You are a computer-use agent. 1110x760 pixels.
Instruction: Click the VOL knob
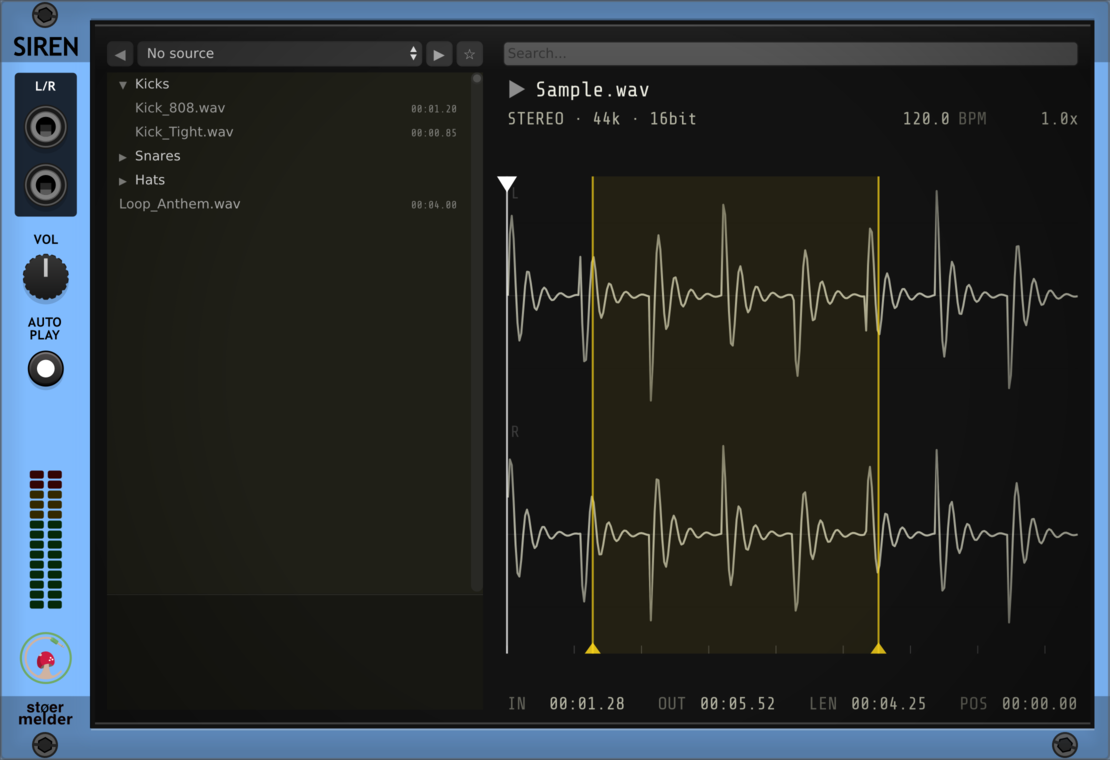point(45,277)
